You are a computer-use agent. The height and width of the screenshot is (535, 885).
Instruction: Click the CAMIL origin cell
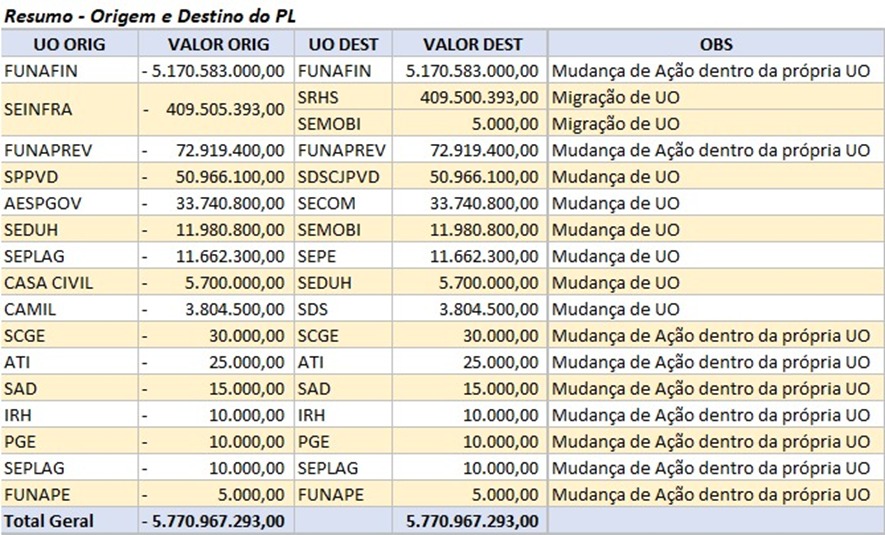[x=69, y=309]
